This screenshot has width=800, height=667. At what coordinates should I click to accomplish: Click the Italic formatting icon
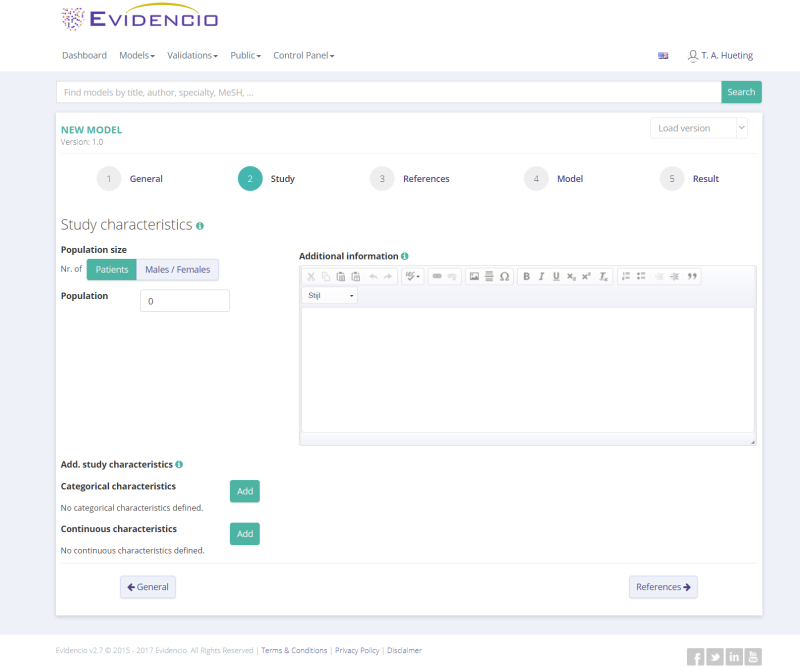click(x=541, y=276)
